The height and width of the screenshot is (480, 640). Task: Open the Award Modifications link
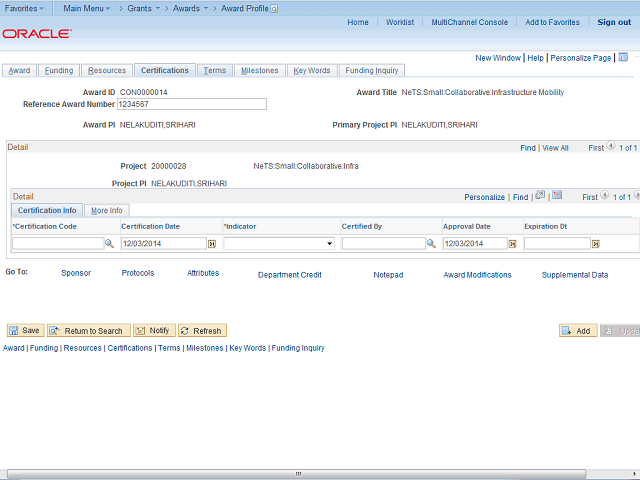point(478,275)
